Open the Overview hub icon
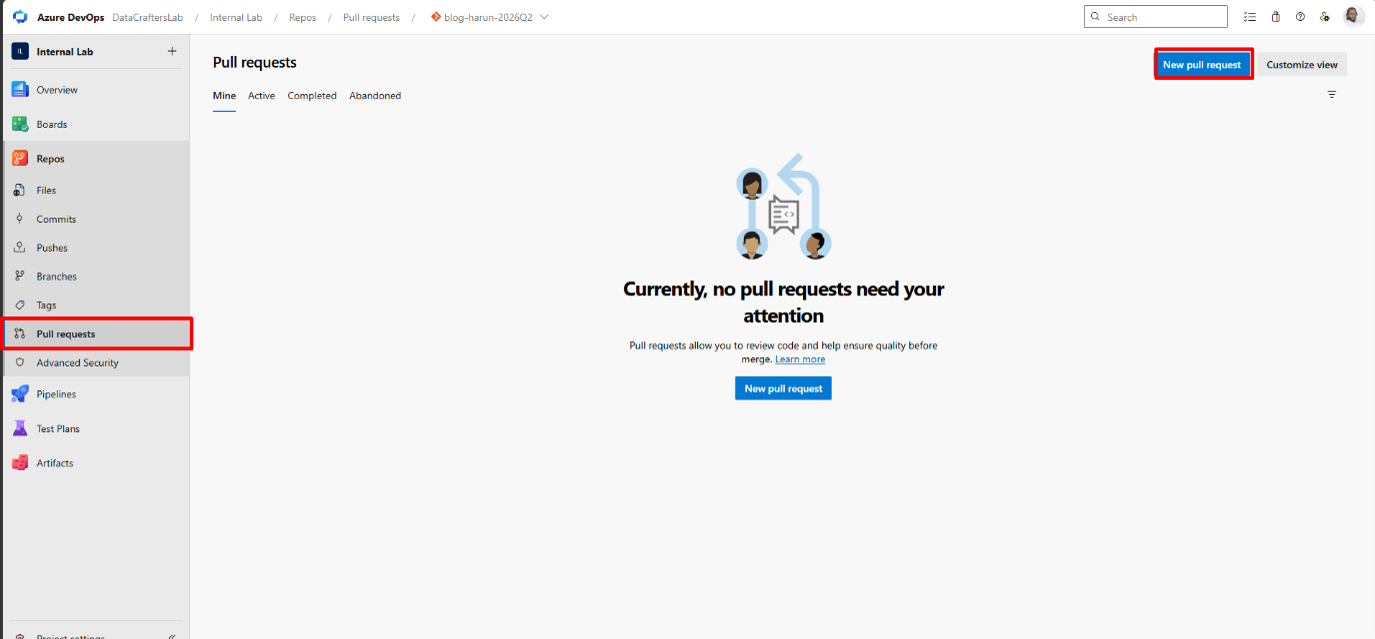This screenshot has width=1375, height=639. 20,89
